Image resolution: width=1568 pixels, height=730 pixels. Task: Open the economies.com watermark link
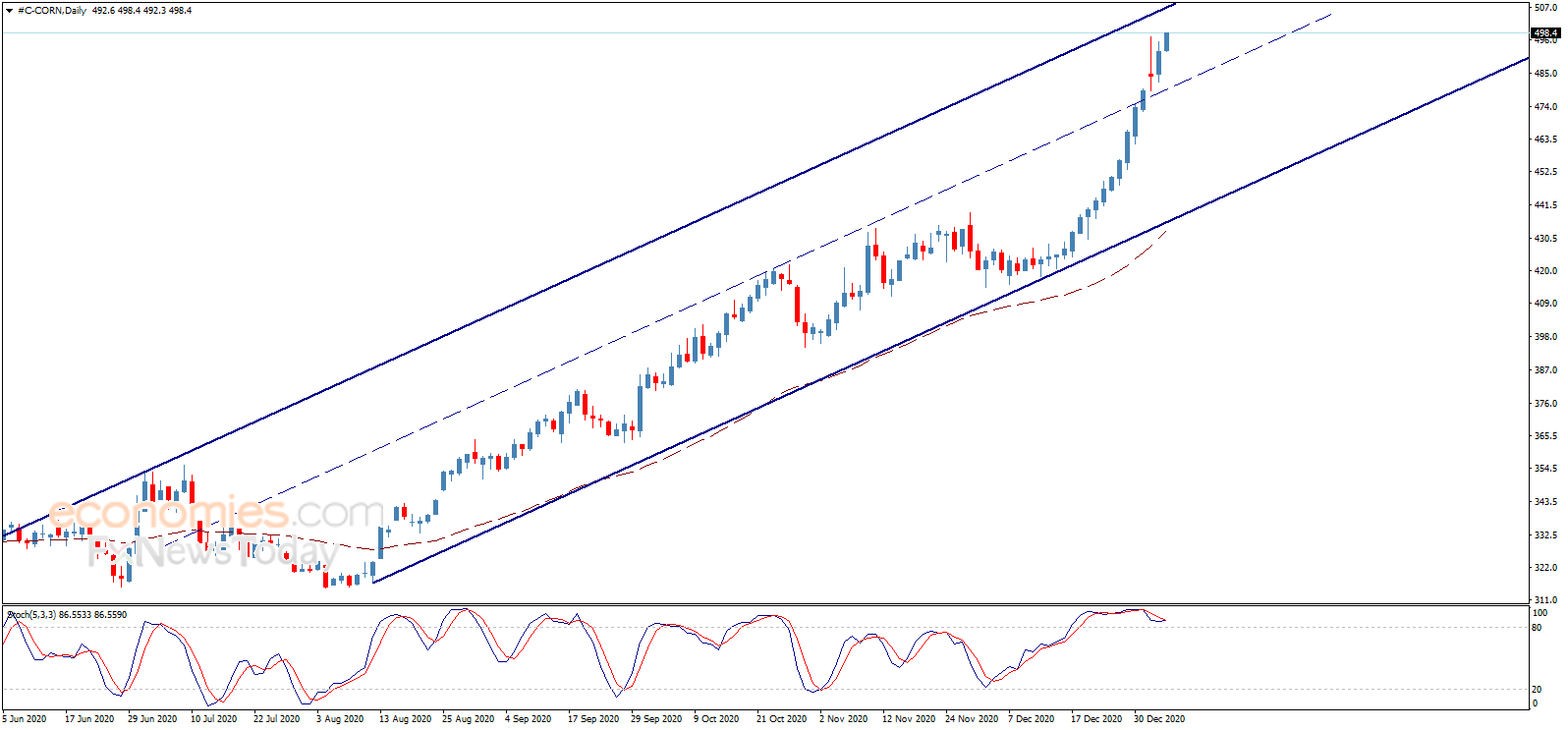click(216, 513)
